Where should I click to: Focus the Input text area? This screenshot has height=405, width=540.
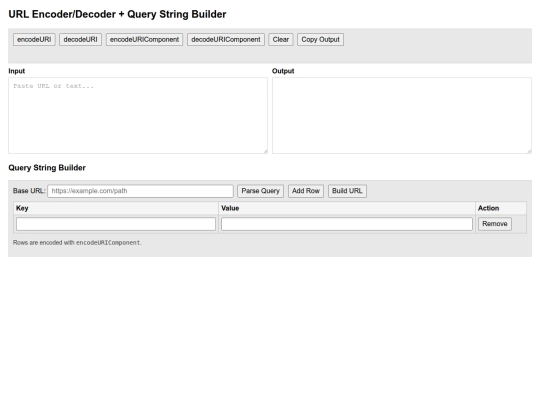138,115
